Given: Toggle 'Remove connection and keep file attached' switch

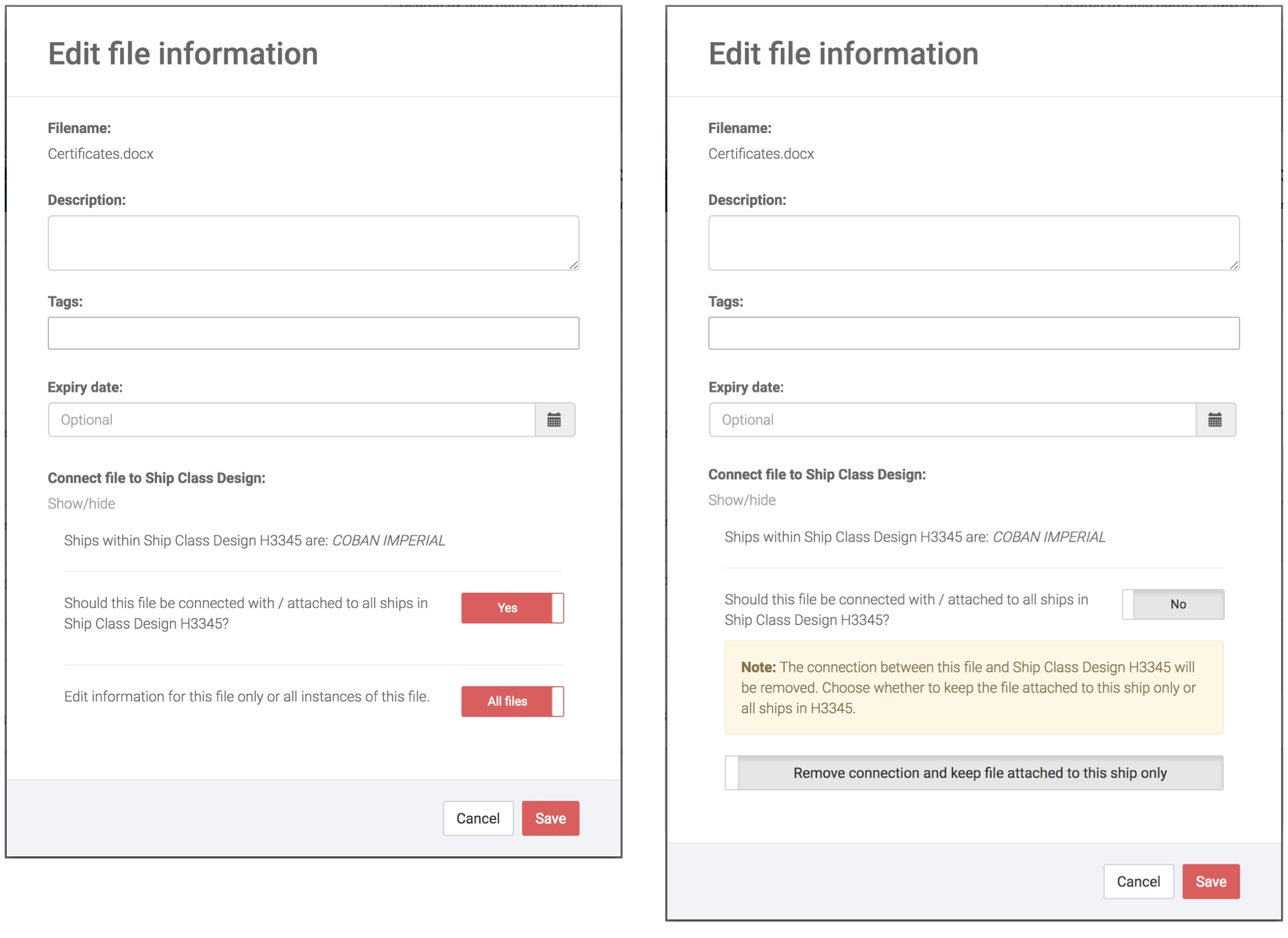Looking at the screenshot, I should (973, 773).
